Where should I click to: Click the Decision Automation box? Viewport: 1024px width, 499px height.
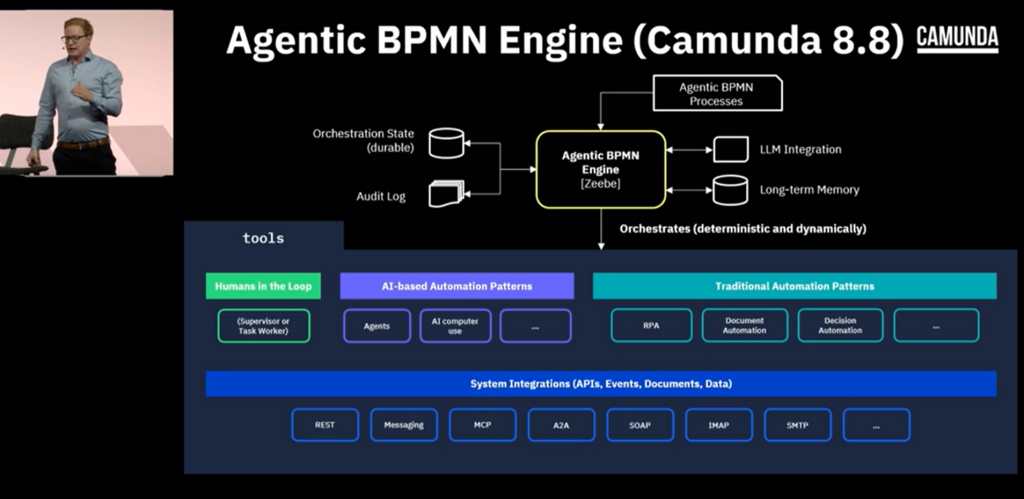[x=840, y=326]
